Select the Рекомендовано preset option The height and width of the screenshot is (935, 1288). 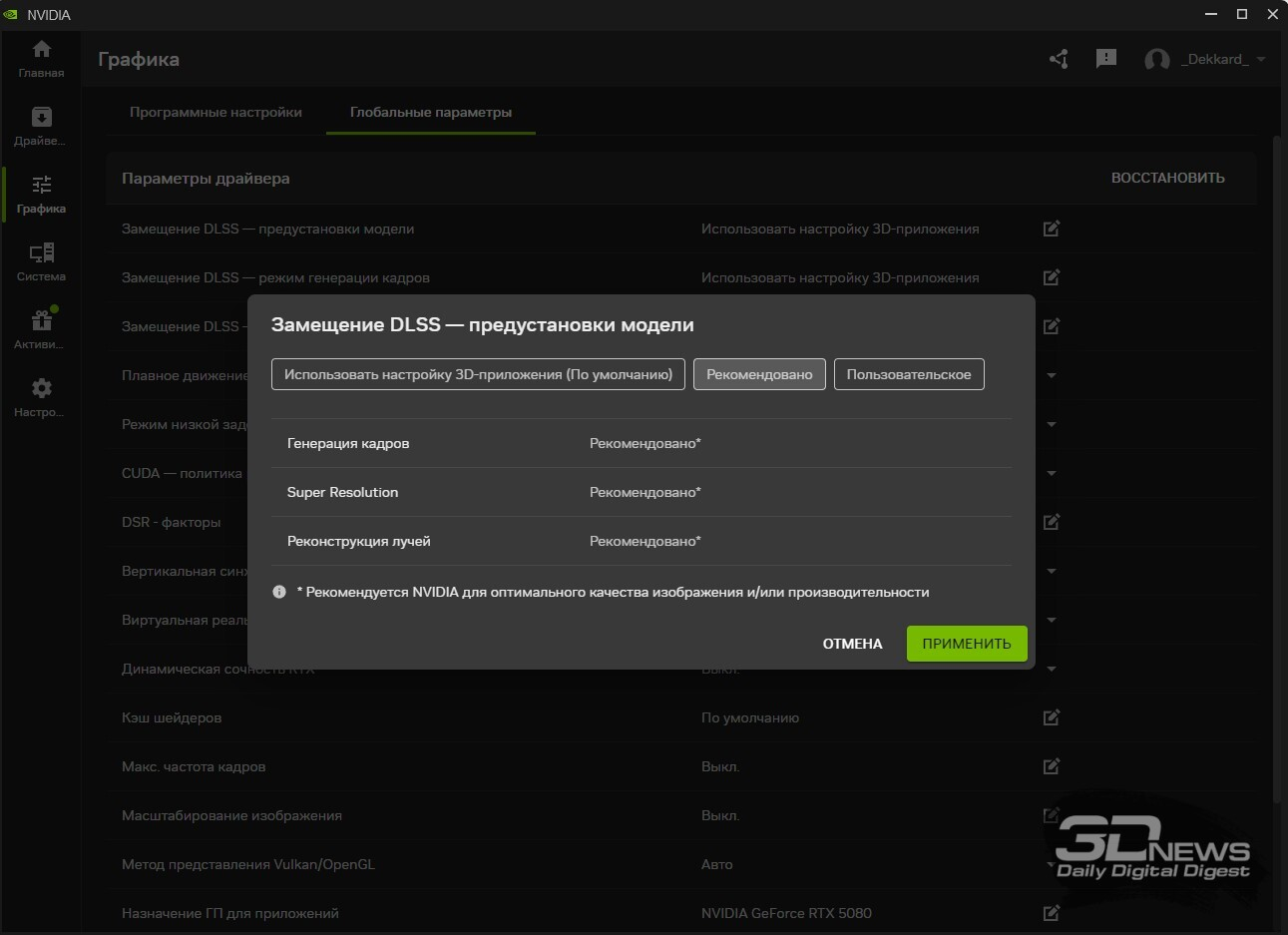point(759,374)
